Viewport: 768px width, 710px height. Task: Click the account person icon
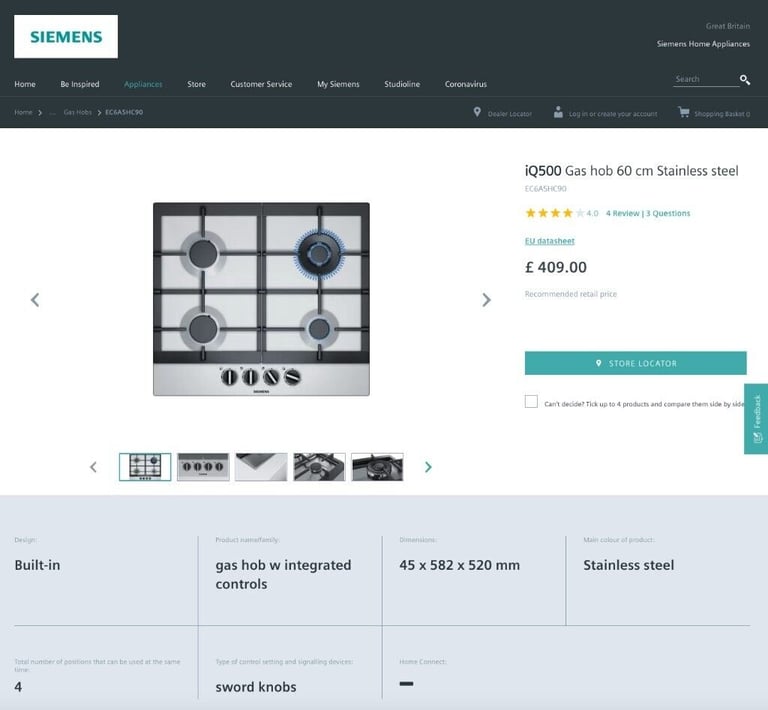(x=558, y=112)
